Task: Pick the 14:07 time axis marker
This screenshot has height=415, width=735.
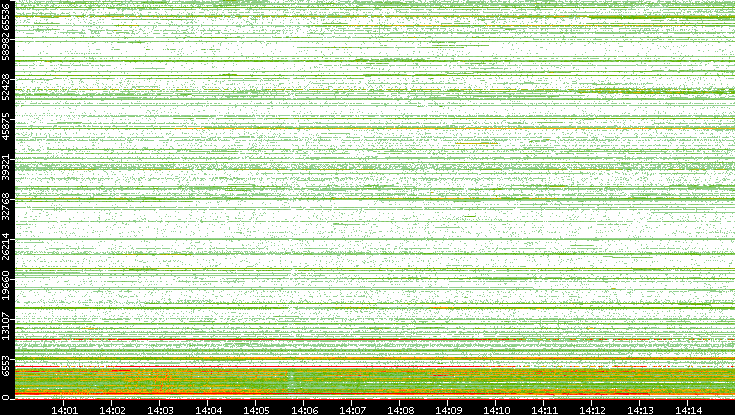Action: pyautogui.click(x=352, y=409)
